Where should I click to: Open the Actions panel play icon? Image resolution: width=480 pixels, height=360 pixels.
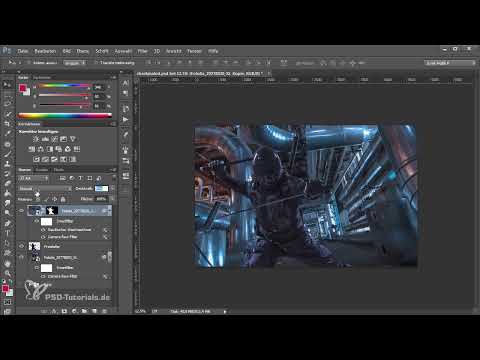click(x=125, y=119)
